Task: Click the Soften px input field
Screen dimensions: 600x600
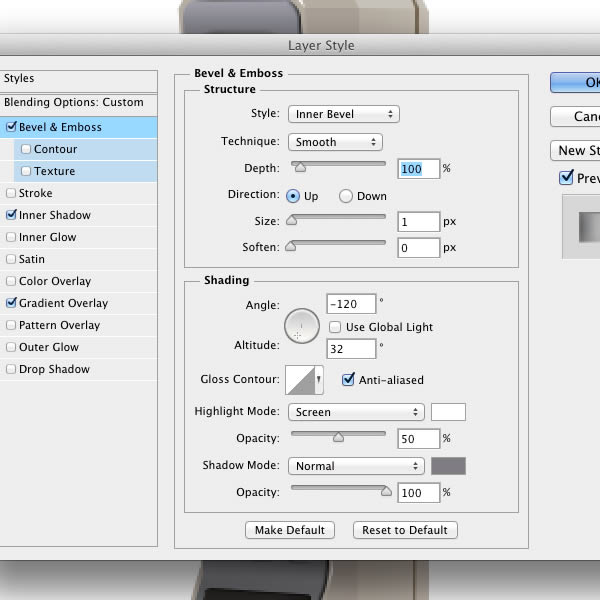Action: [419, 248]
